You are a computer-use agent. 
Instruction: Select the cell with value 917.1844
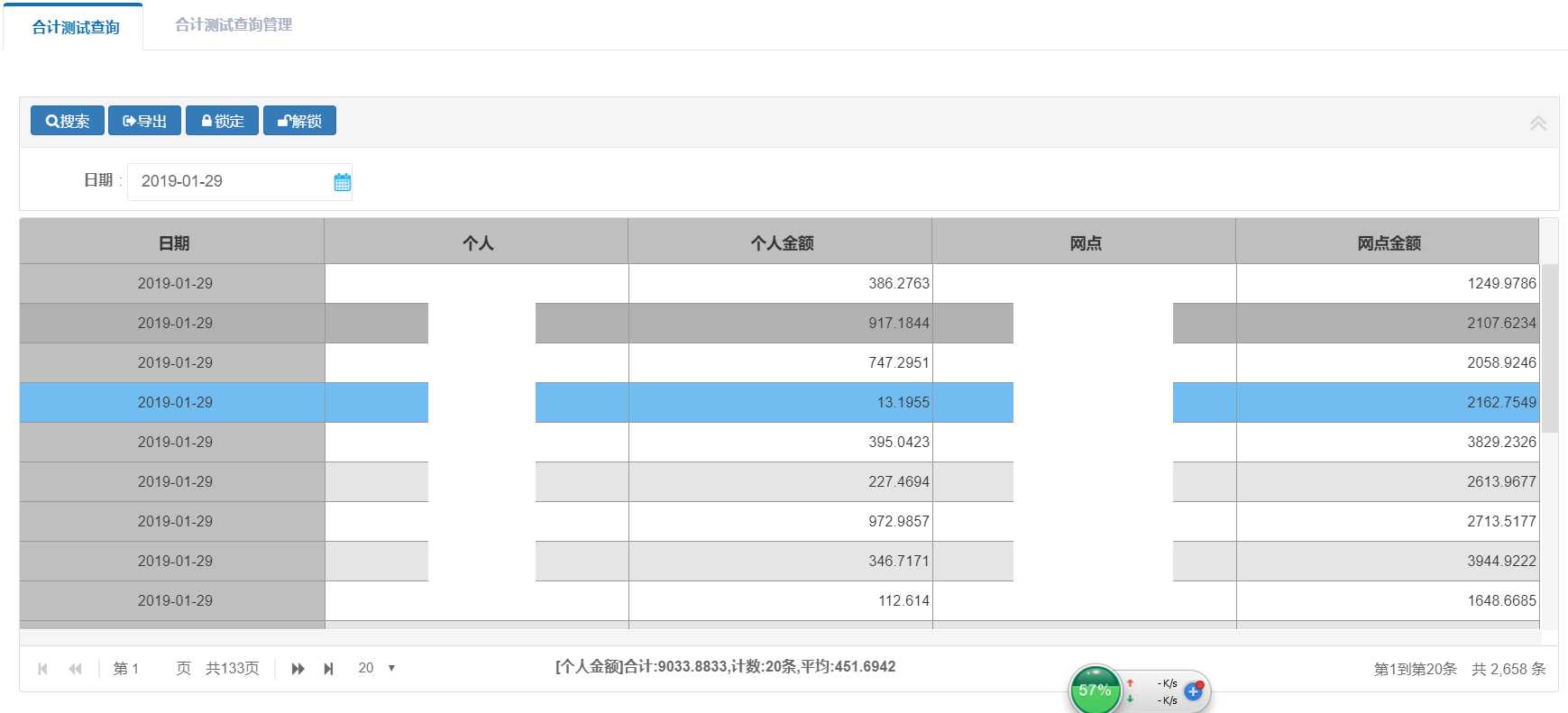pos(781,323)
